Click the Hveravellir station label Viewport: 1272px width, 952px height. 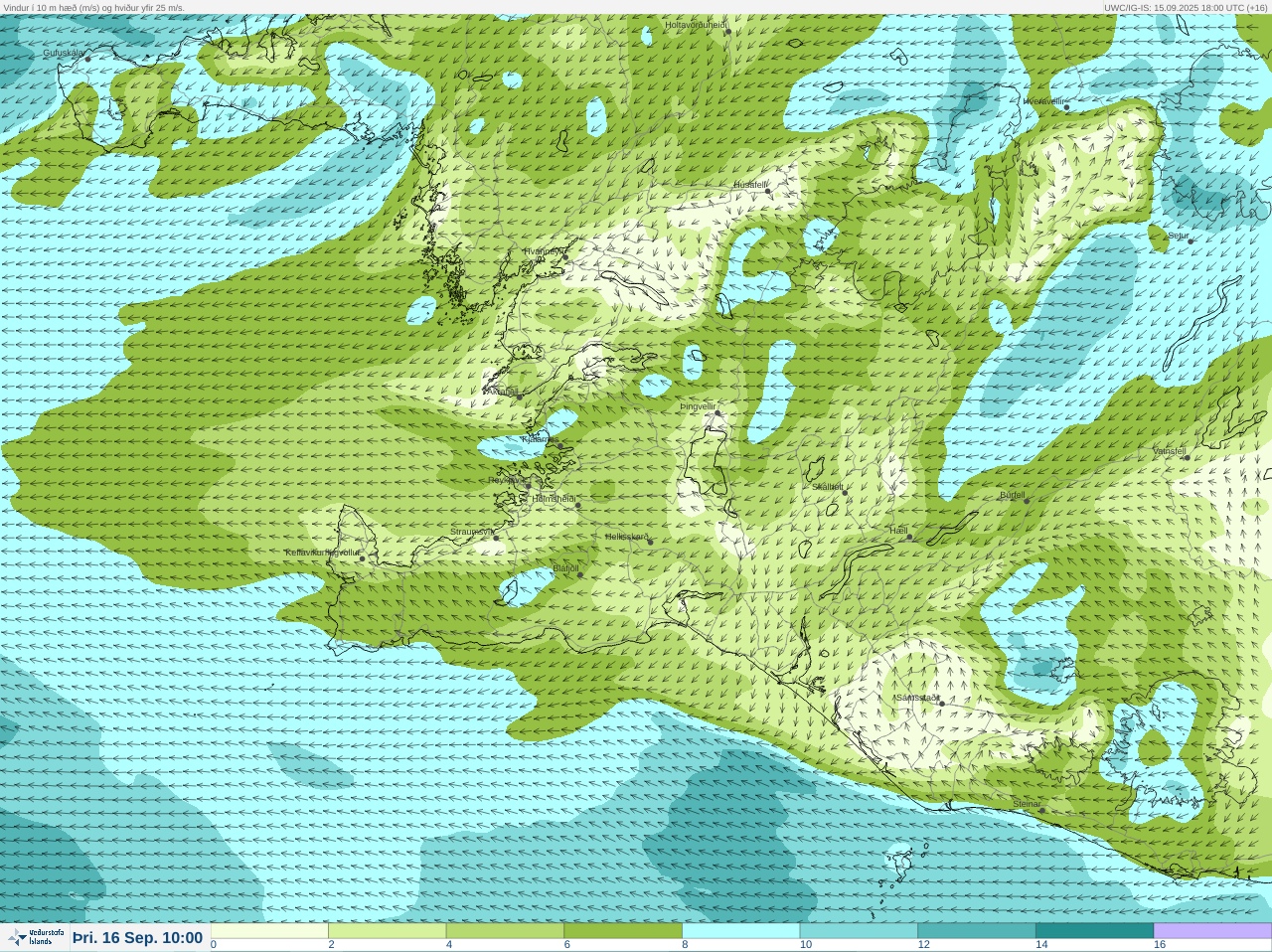coord(1043,101)
